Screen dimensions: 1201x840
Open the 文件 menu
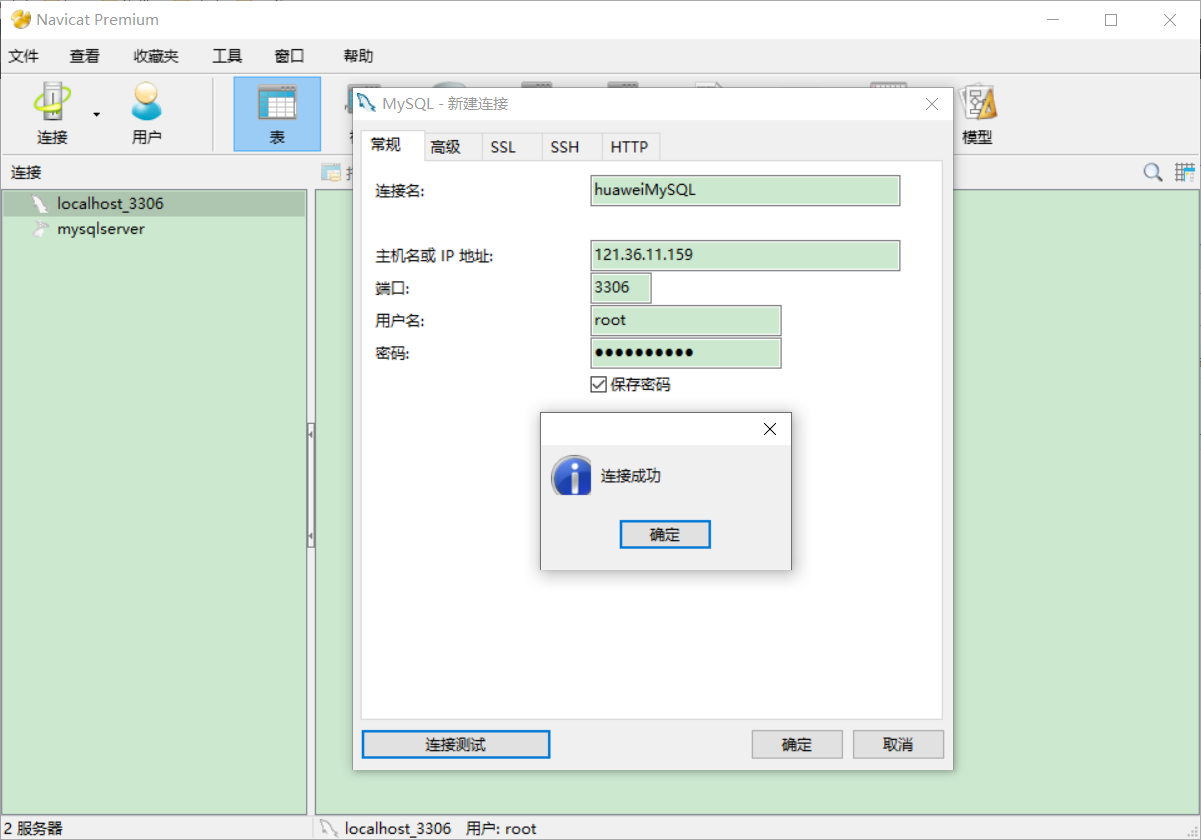(23, 56)
